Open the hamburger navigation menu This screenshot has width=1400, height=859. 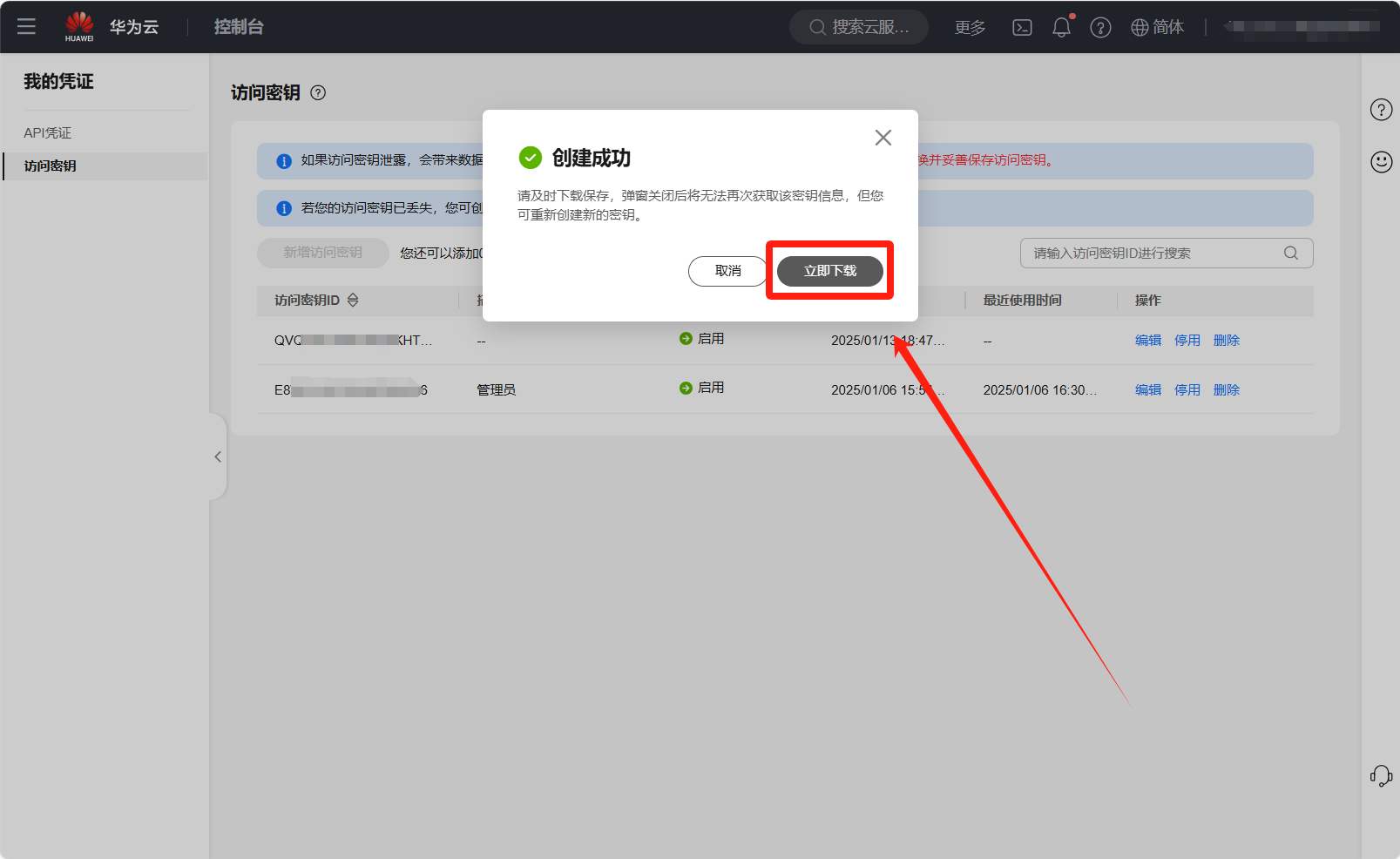click(26, 26)
